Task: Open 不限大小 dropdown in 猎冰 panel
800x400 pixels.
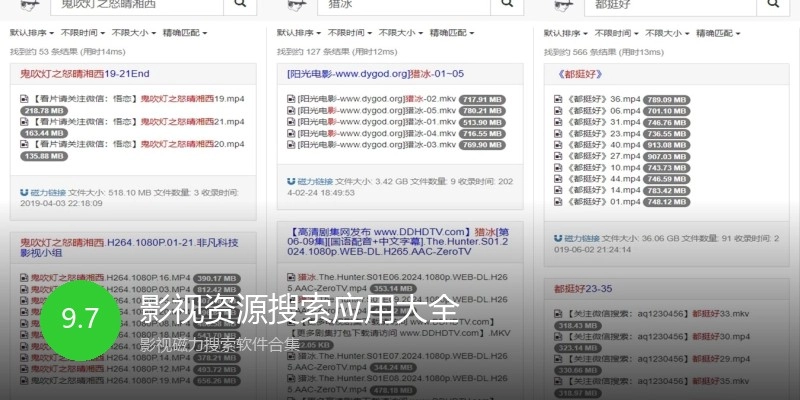Action: tap(401, 33)
